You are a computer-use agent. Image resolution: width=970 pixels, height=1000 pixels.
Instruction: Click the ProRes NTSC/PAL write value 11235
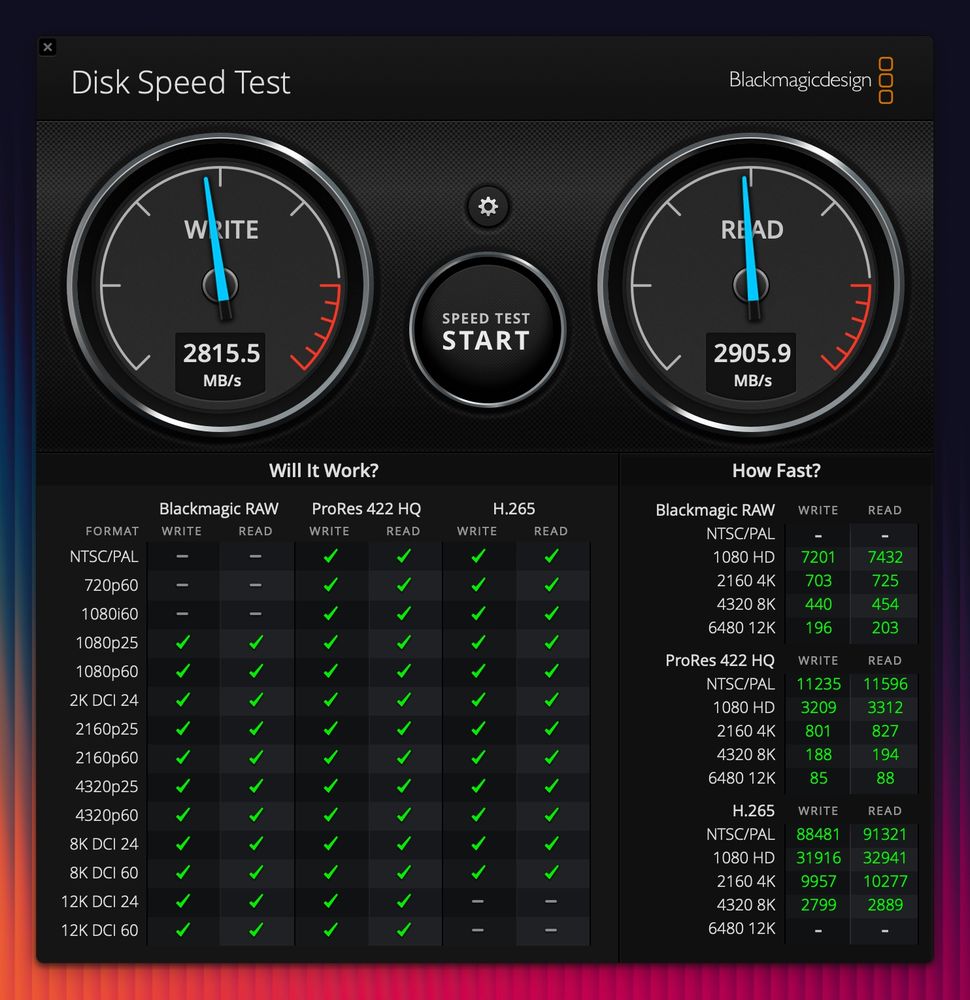point(818,684)
